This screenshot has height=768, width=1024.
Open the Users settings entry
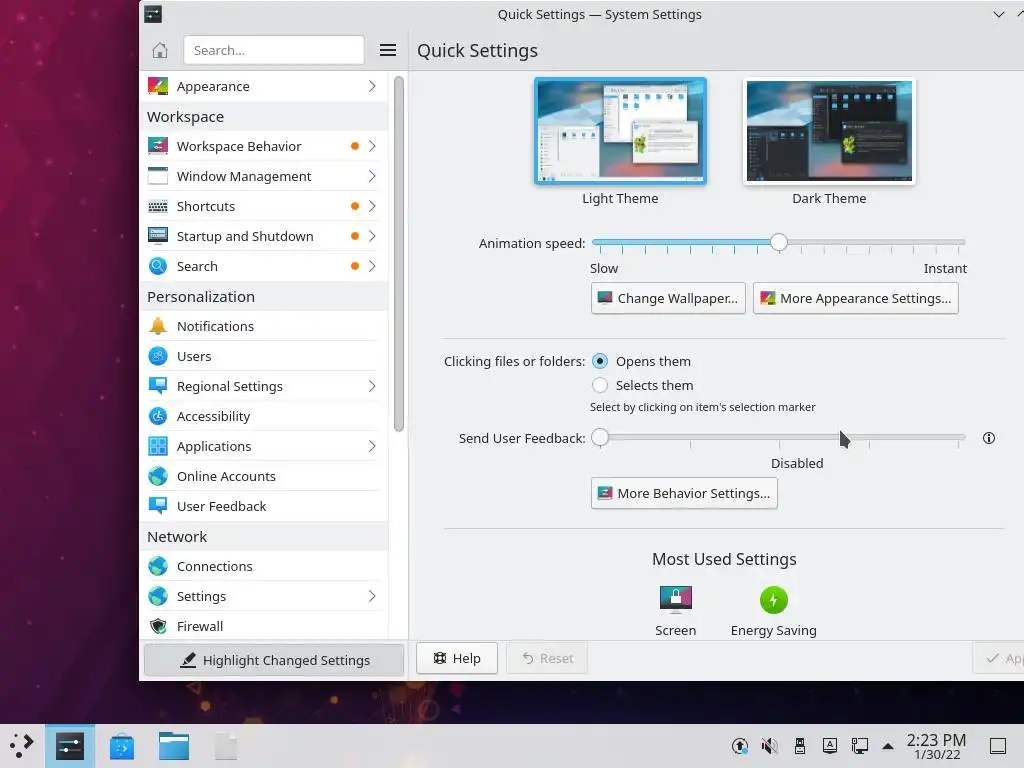tap(264, 356)
